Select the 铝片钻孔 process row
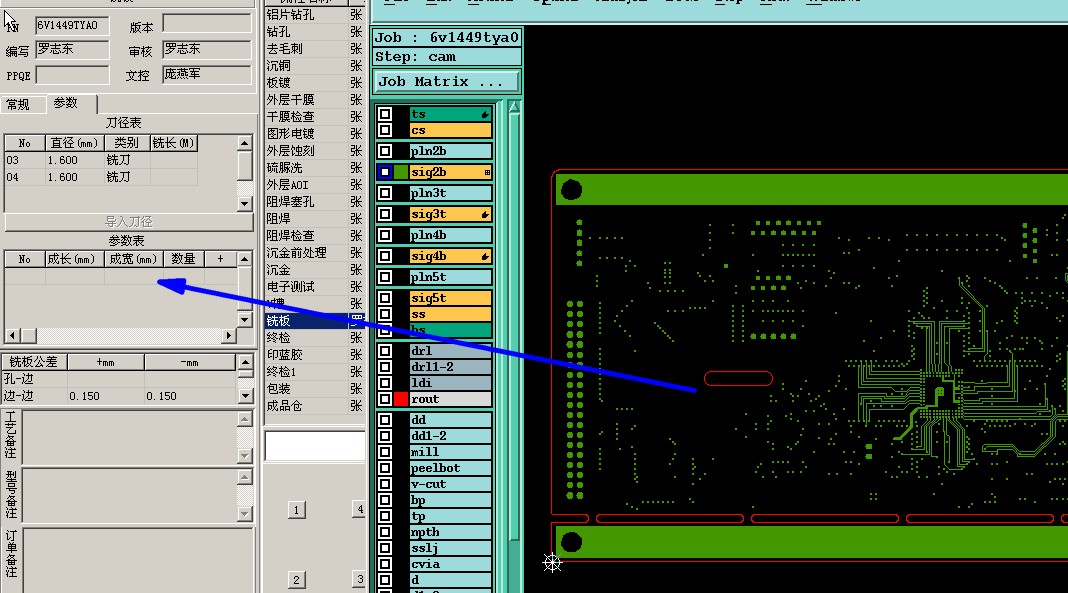The width and height of the screenshot is (1068, 593). tap(314, 14)
